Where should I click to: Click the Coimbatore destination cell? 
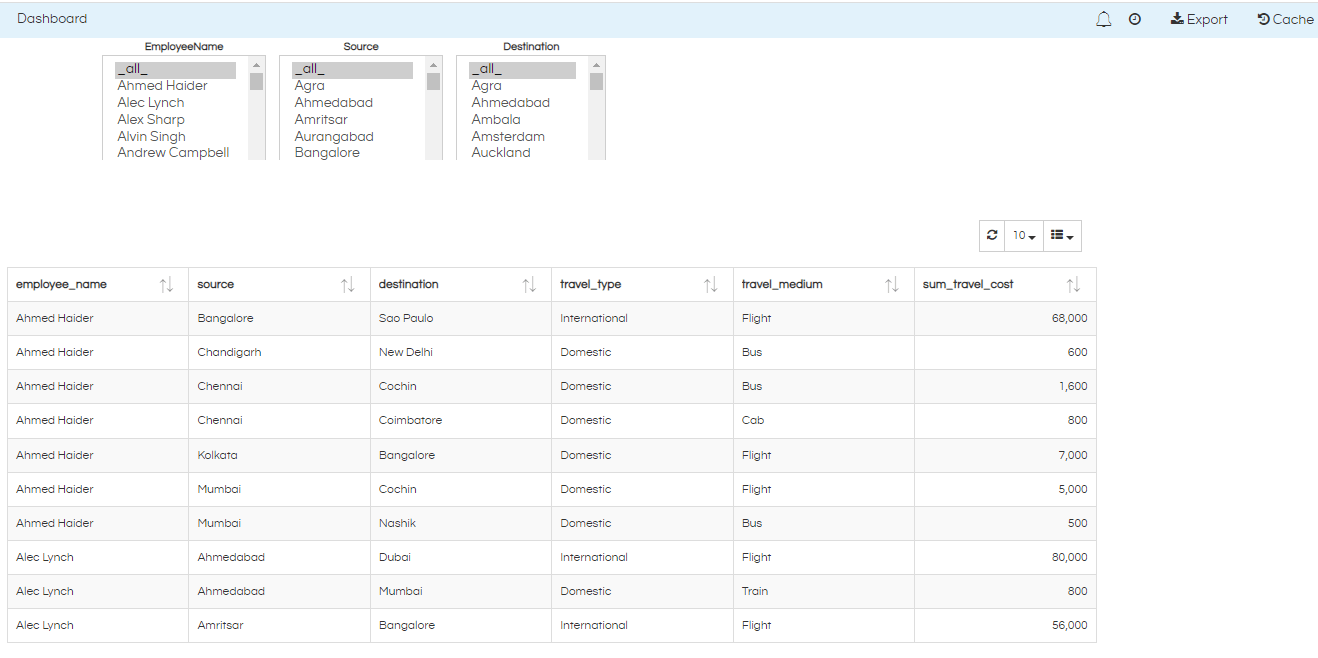coord(461,420)
